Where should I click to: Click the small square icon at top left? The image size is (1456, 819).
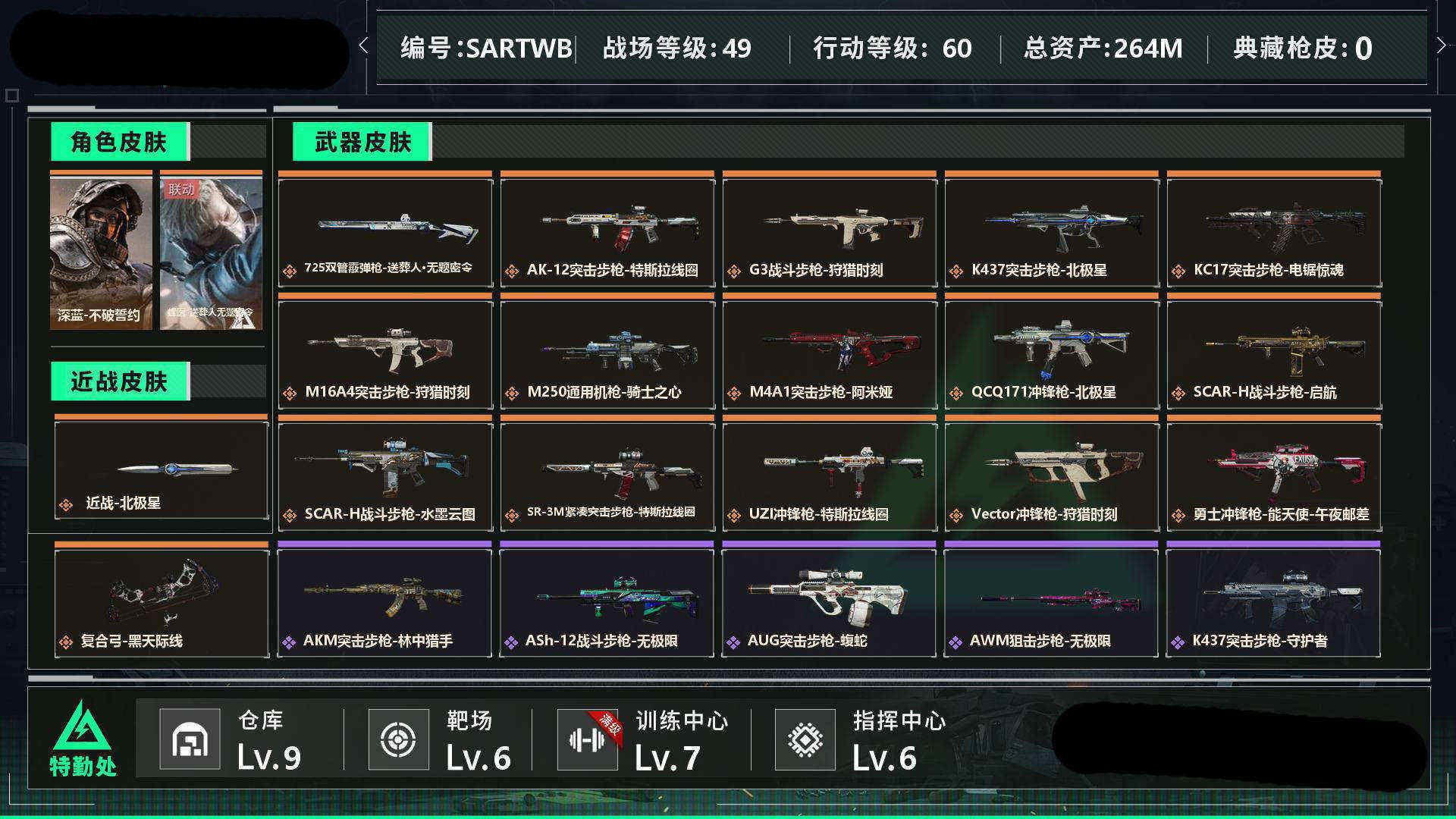[11, 96]
